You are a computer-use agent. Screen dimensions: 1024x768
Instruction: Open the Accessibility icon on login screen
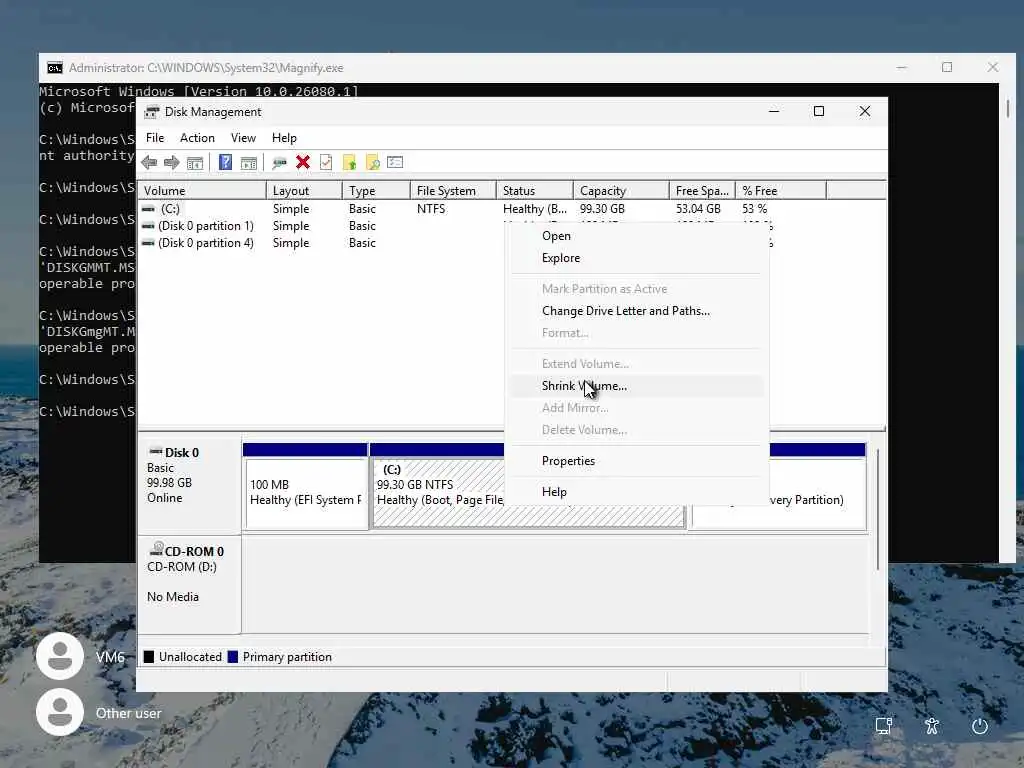(932, 726)
